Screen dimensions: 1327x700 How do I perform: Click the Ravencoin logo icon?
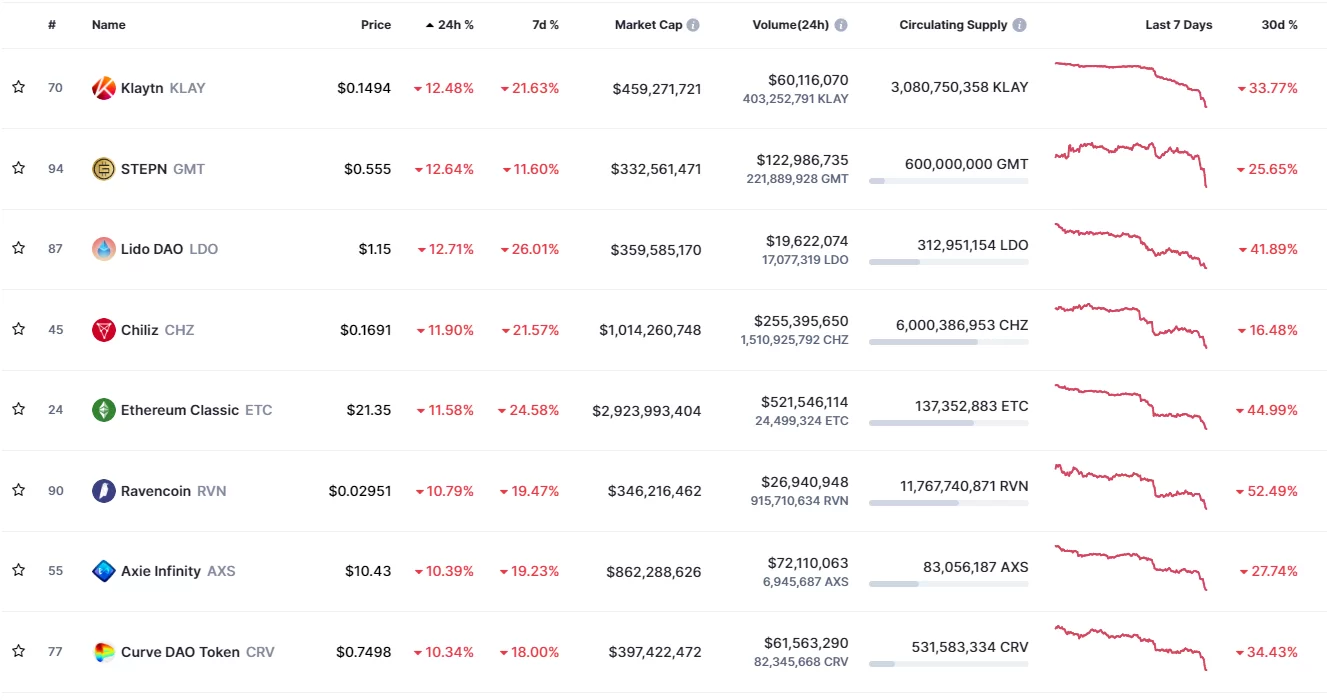[104, 491]
